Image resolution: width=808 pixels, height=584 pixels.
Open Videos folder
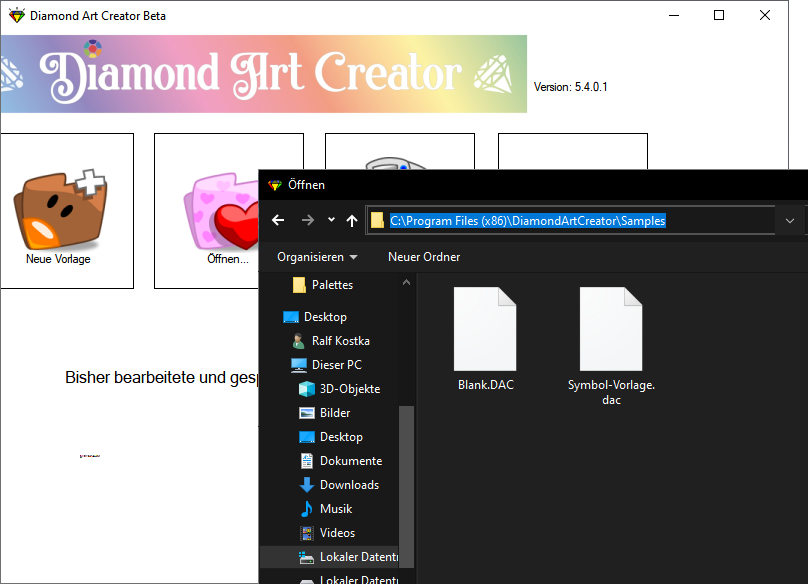click(x=327, y=533)
